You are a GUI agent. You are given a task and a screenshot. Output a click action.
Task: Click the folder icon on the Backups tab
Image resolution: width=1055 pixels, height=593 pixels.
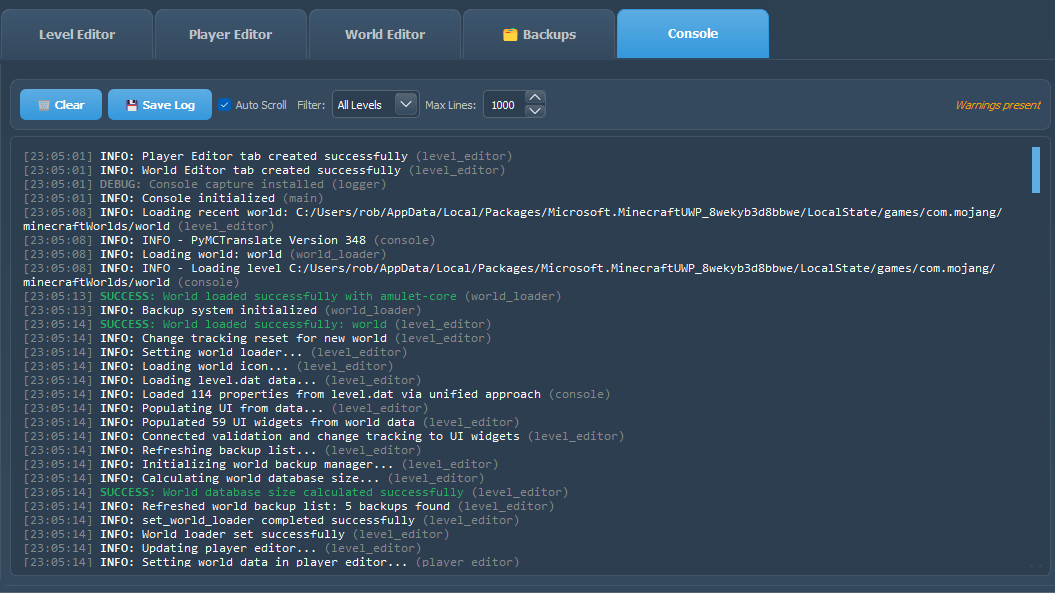click(x=510, y=35)
